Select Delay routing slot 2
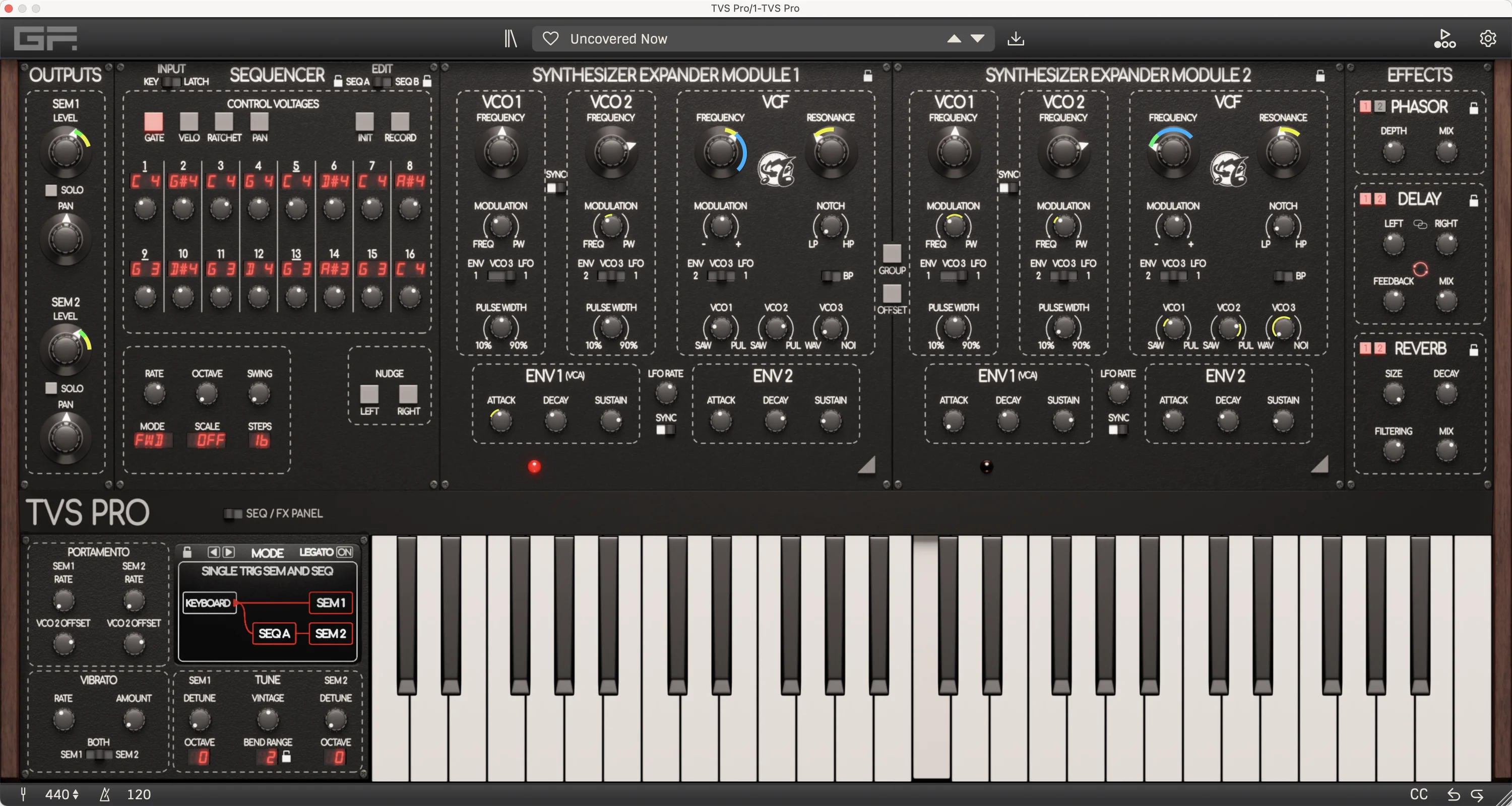The width and height of the screenshot is (1512, 806). [1379, 199]
